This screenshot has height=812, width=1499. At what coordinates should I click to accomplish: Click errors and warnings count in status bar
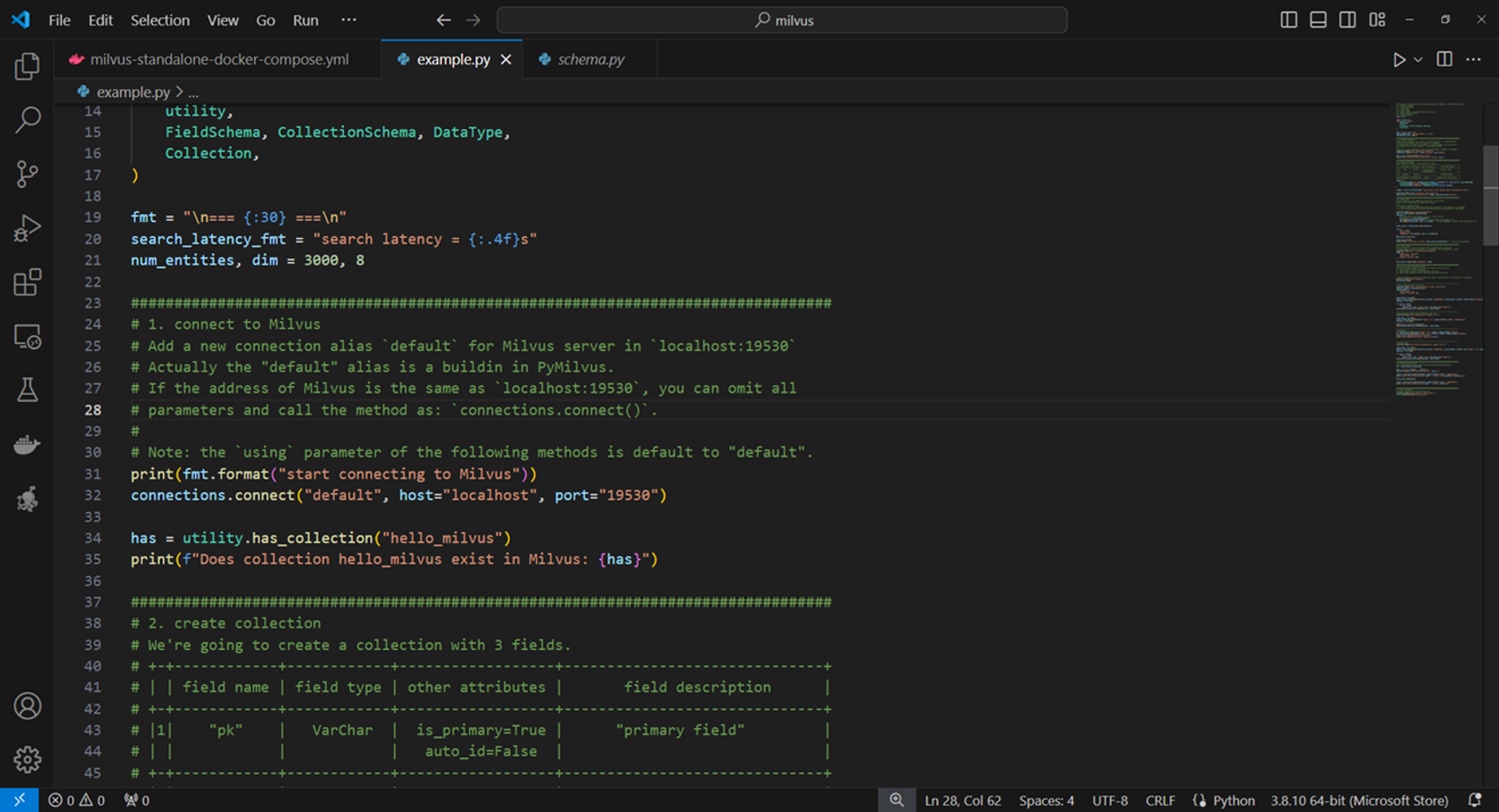77,801
